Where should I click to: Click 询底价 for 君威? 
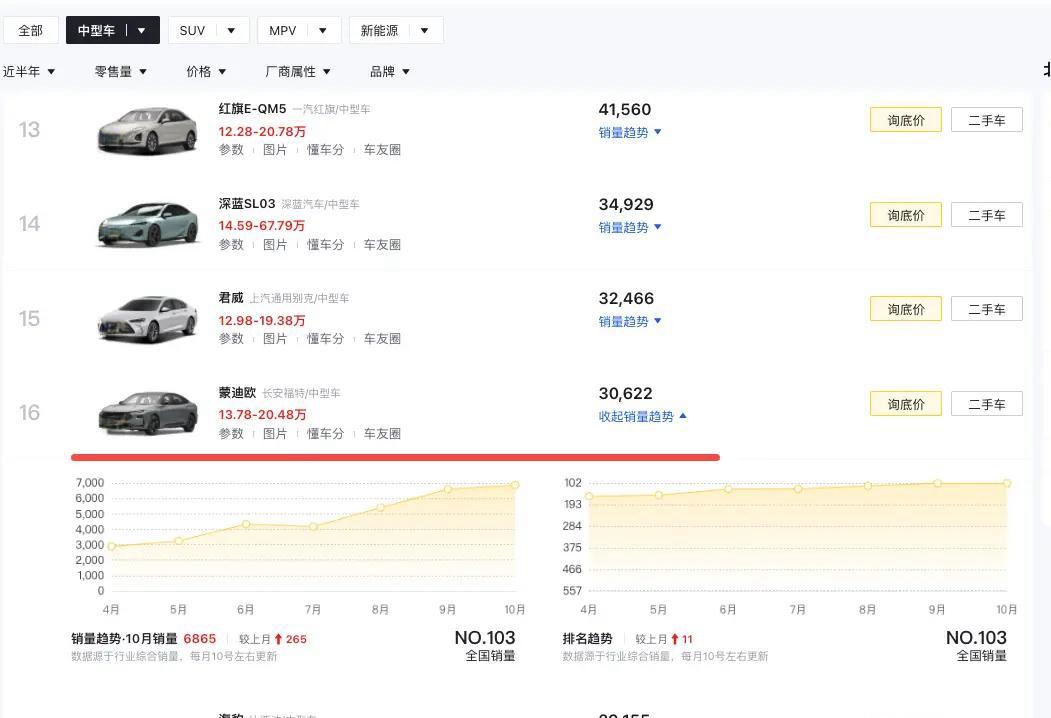(906, 309)
